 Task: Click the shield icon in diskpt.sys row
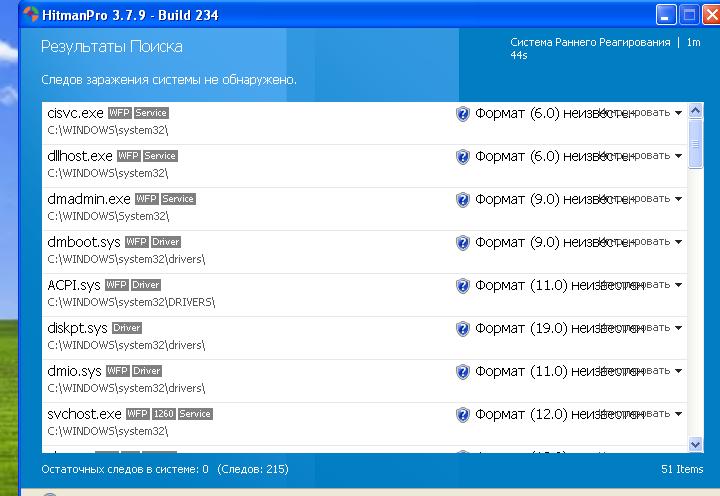pyautogui.click(x=462, y=328)
